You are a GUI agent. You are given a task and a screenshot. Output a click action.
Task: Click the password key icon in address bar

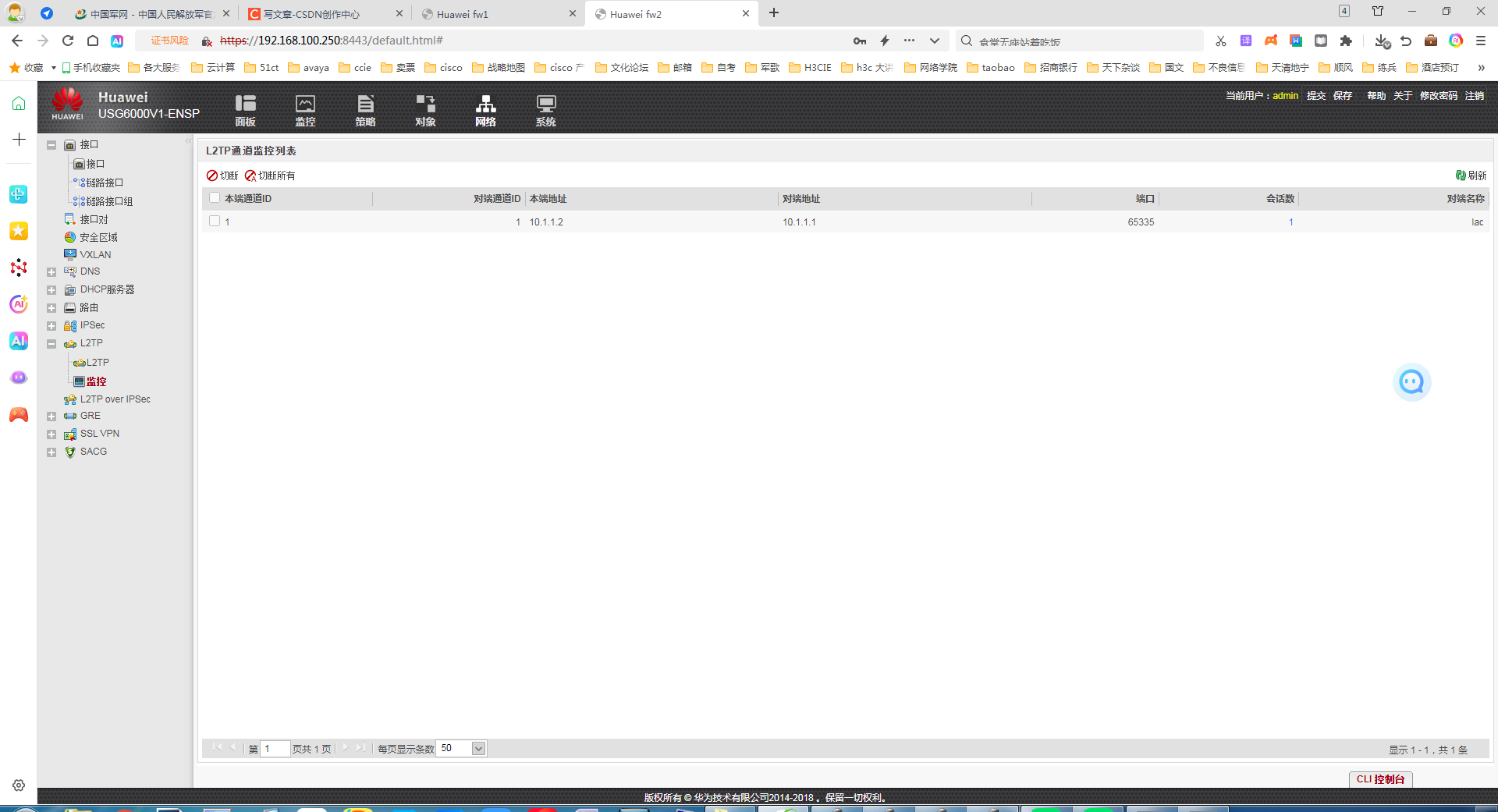tap(860, 41)
